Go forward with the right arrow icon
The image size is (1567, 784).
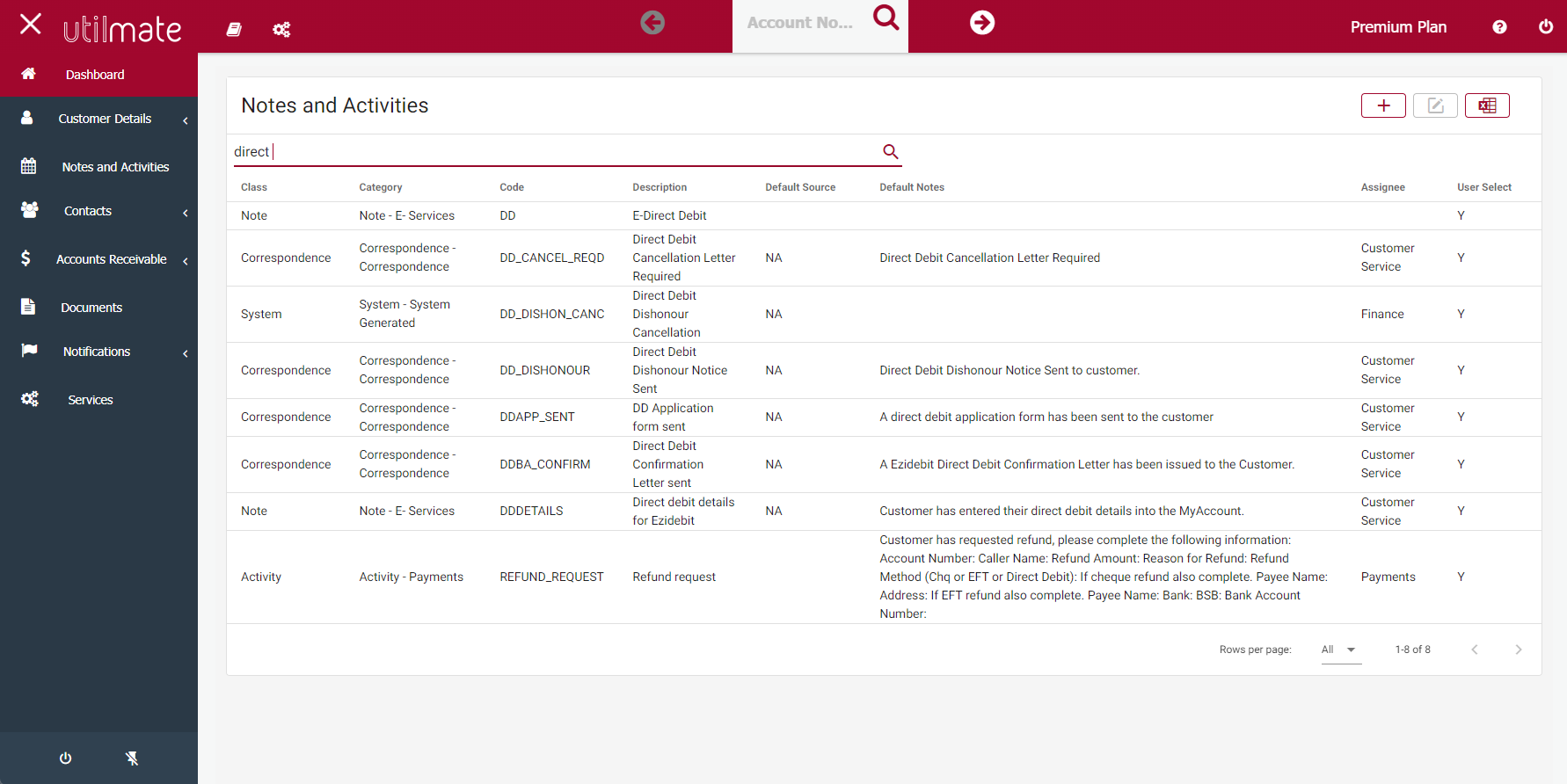(x=982, y=22)
